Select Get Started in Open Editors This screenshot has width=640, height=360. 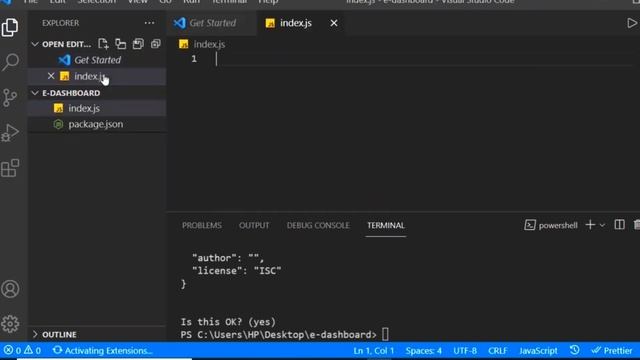coord(97,60)
